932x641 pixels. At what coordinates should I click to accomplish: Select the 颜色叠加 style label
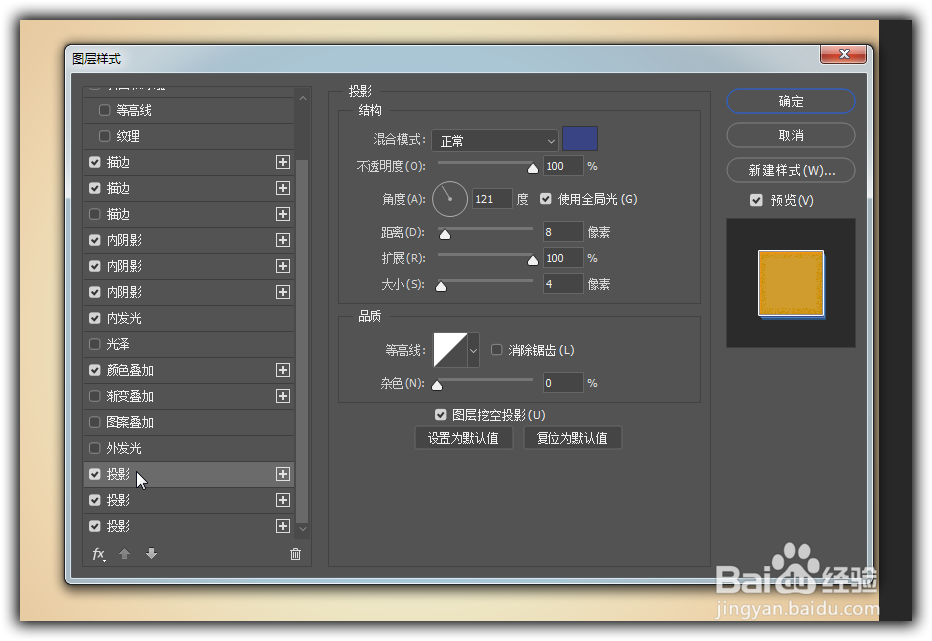pos(130,370)
